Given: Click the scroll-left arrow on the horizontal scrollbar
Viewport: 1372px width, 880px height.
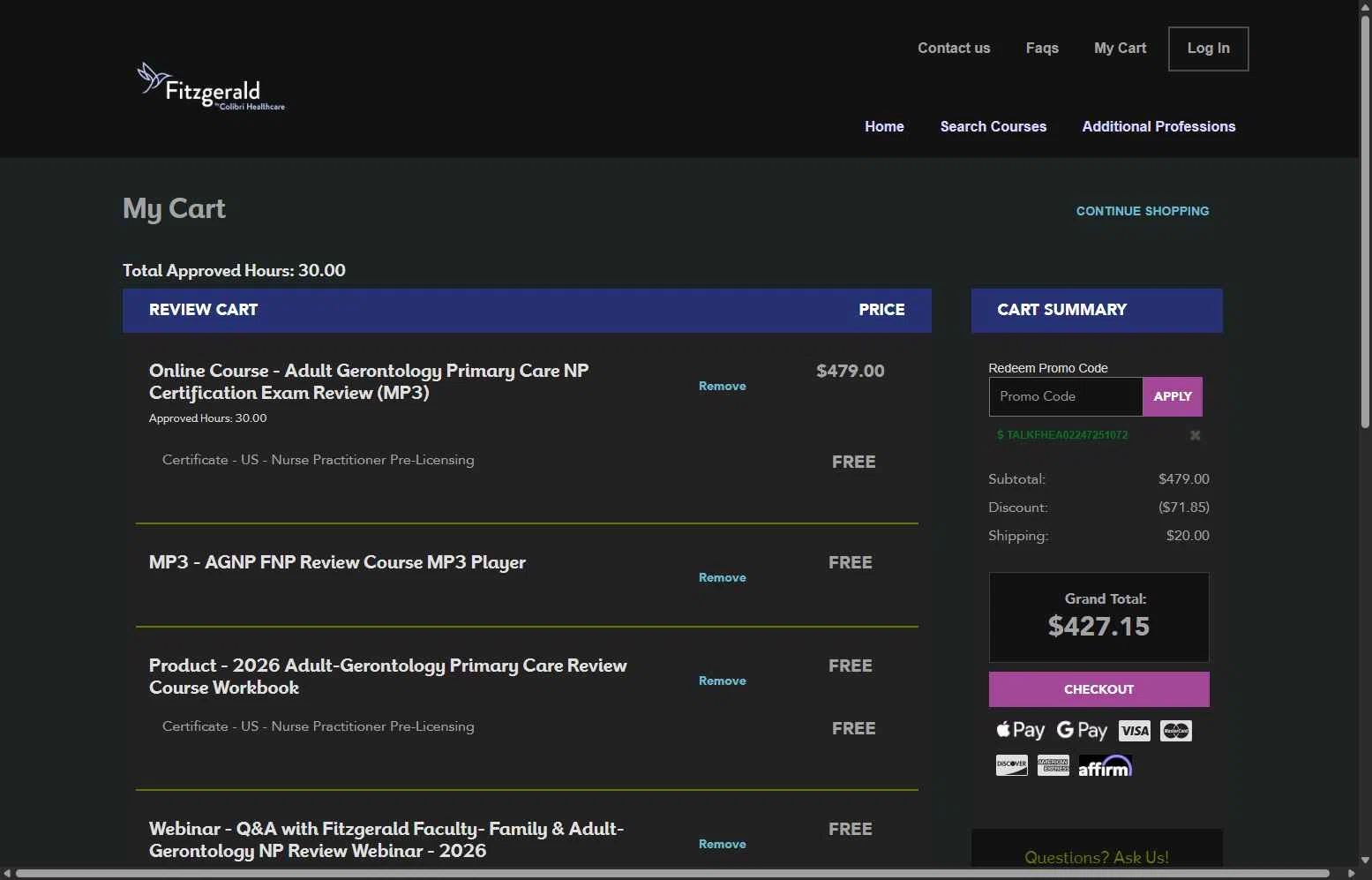Looking at the screenshot, I should coord(7,873).
